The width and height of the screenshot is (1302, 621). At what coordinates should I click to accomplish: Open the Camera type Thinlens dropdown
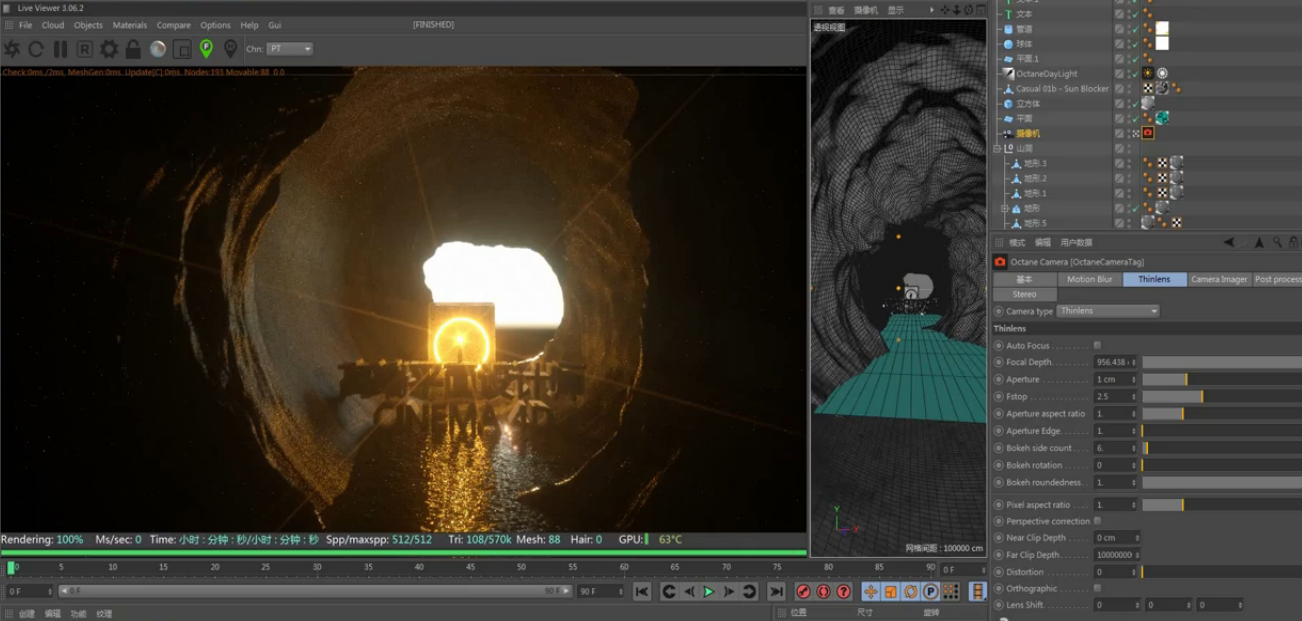[x=1108, y=311]
